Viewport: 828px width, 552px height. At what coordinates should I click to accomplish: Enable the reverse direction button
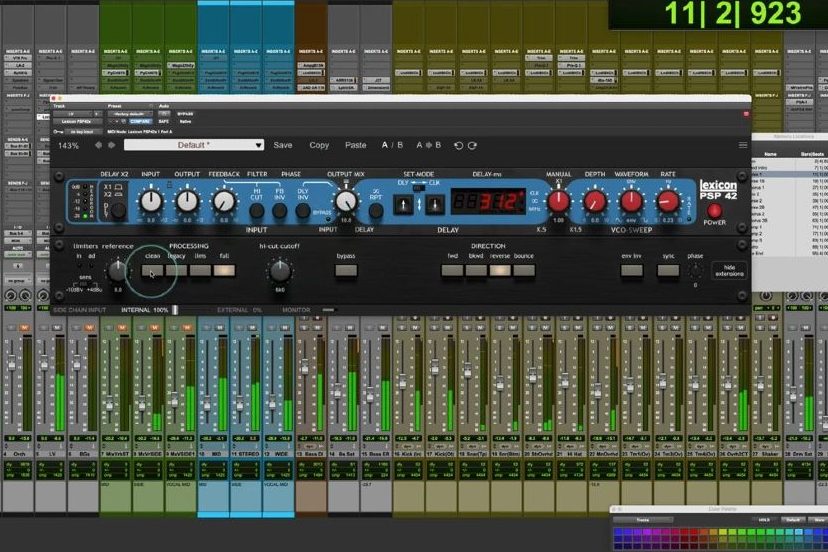(x=500, y=270)
